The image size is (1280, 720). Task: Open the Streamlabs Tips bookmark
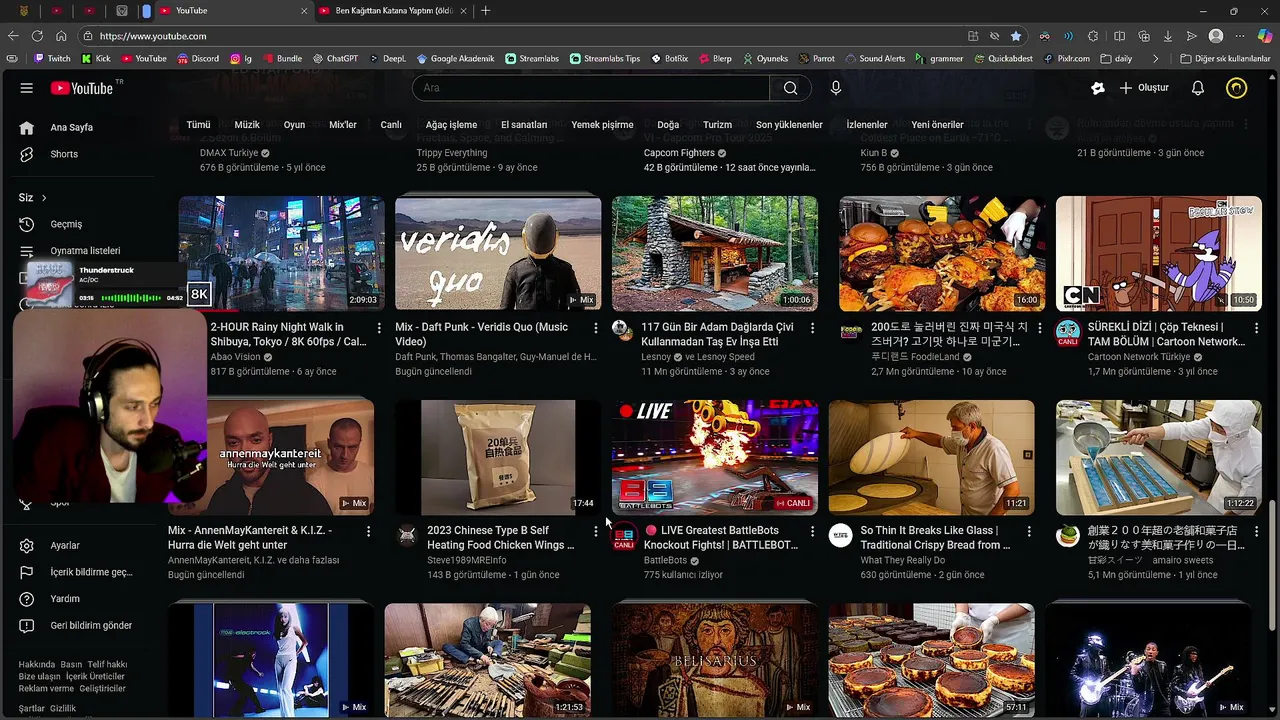(x=605, y=59)
